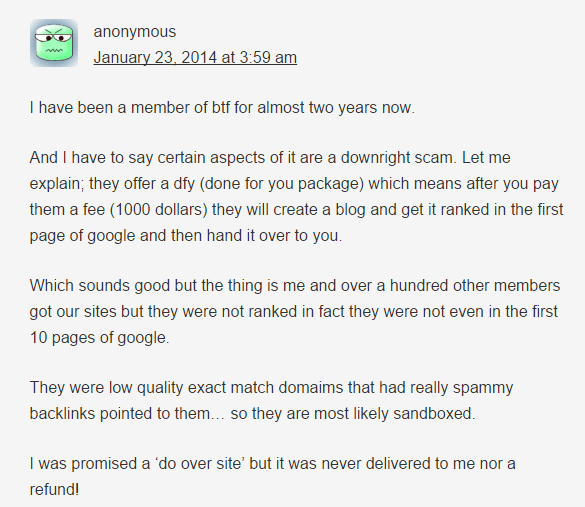Click the line "They were low quality exact match"
The image size is (585, 507).
click(x=271, y=388)
